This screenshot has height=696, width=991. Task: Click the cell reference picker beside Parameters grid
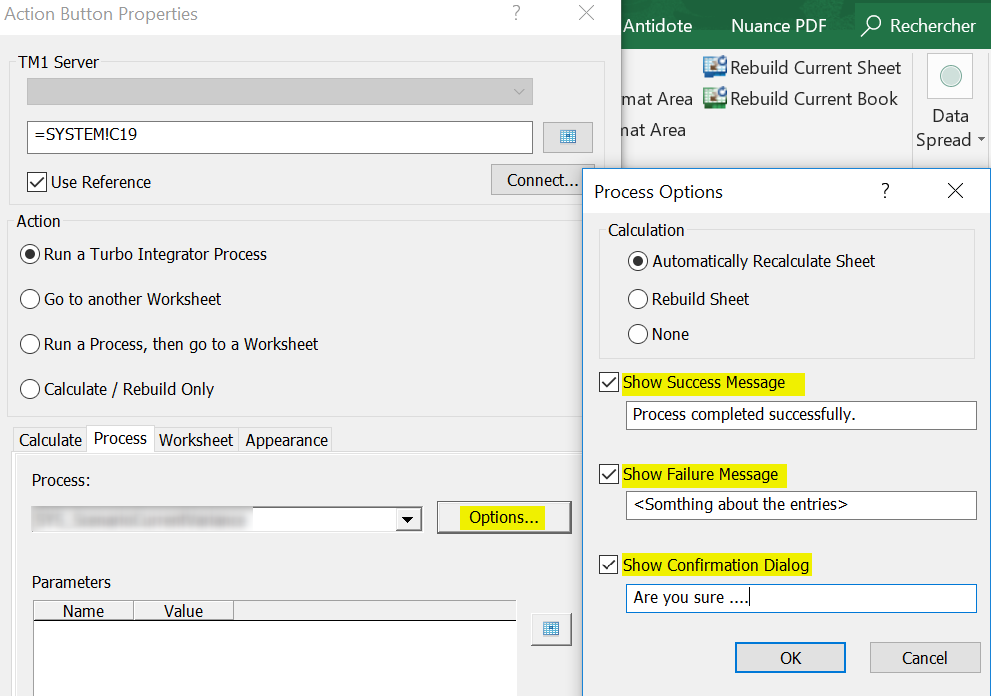point(551,629)
